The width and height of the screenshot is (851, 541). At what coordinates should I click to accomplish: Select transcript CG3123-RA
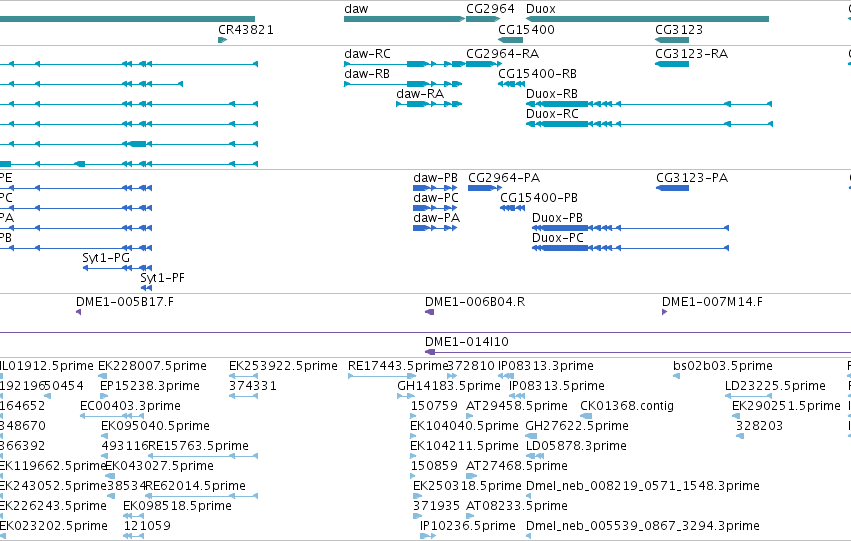click(672, 64)
